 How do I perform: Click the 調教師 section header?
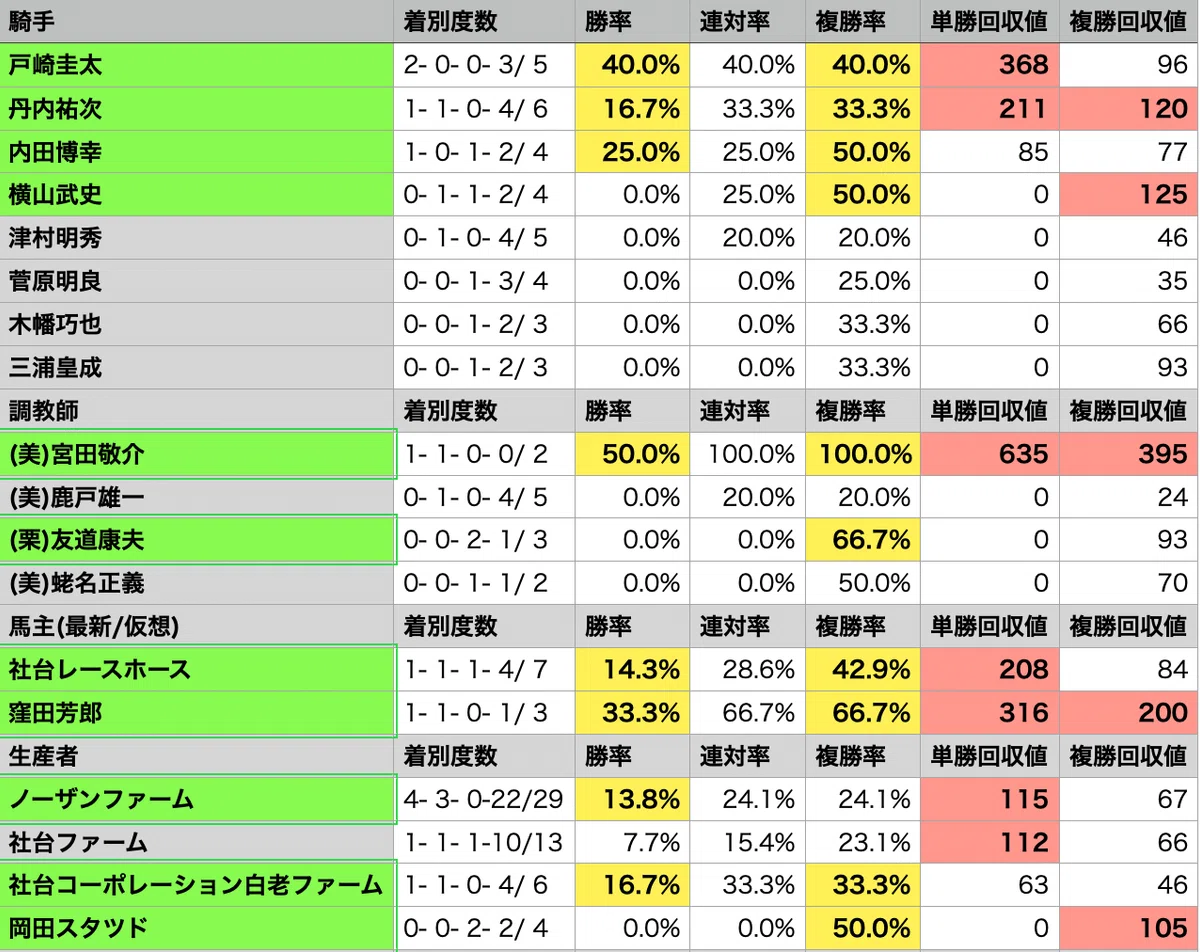(197, 410)
